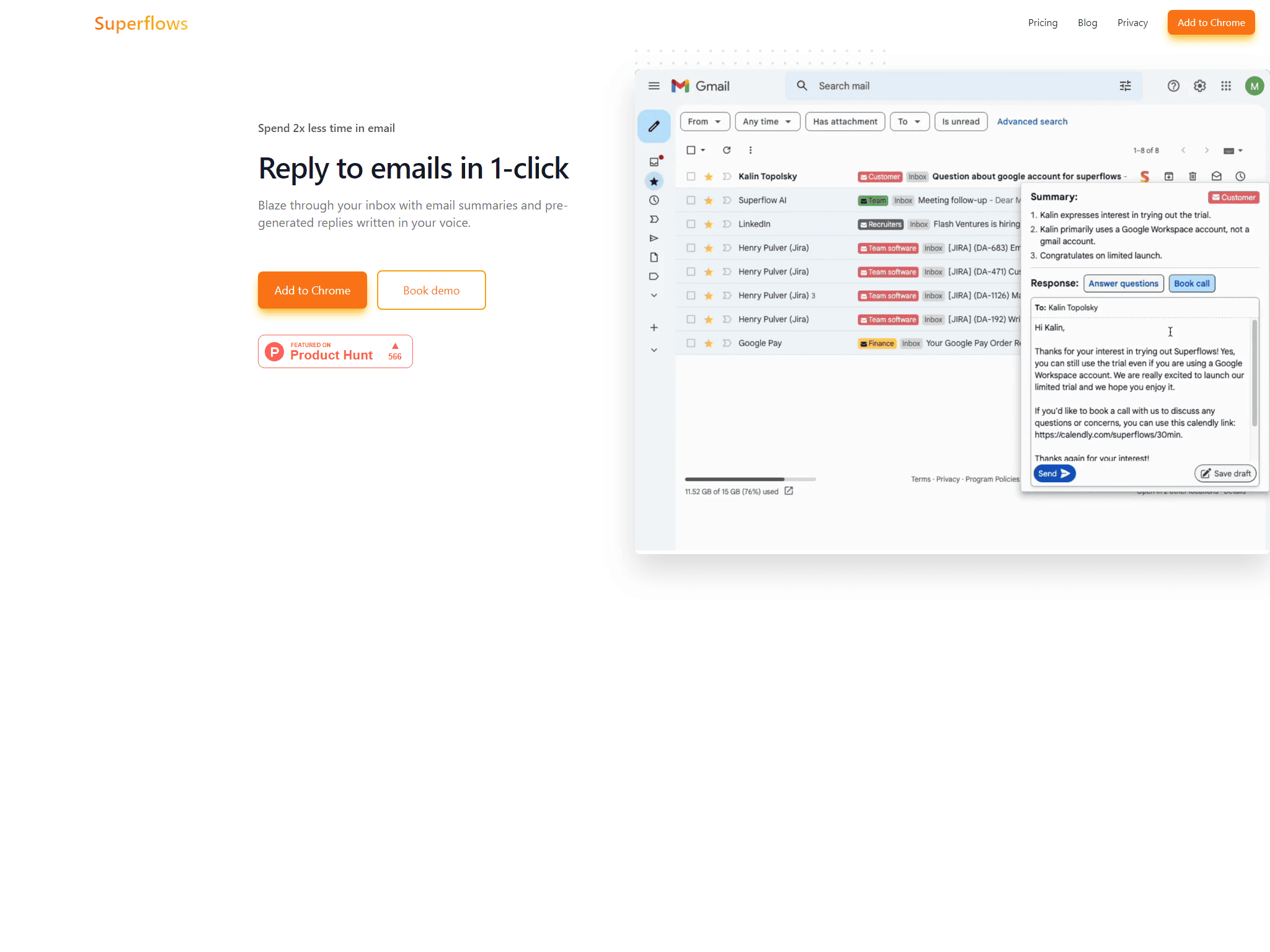Open the Any time filter dropdown
This screenshot has width=1270, height=952.
coord(768,121)
